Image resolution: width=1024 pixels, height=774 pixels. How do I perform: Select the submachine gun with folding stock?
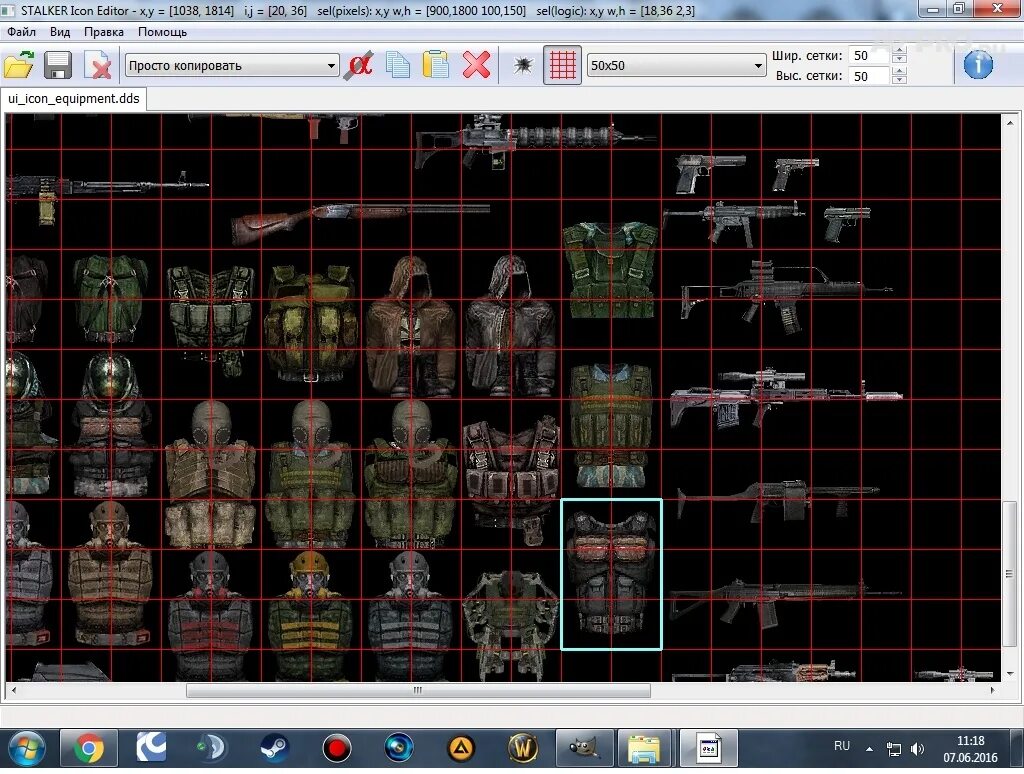pyautogui.click(x=733, y=222)
